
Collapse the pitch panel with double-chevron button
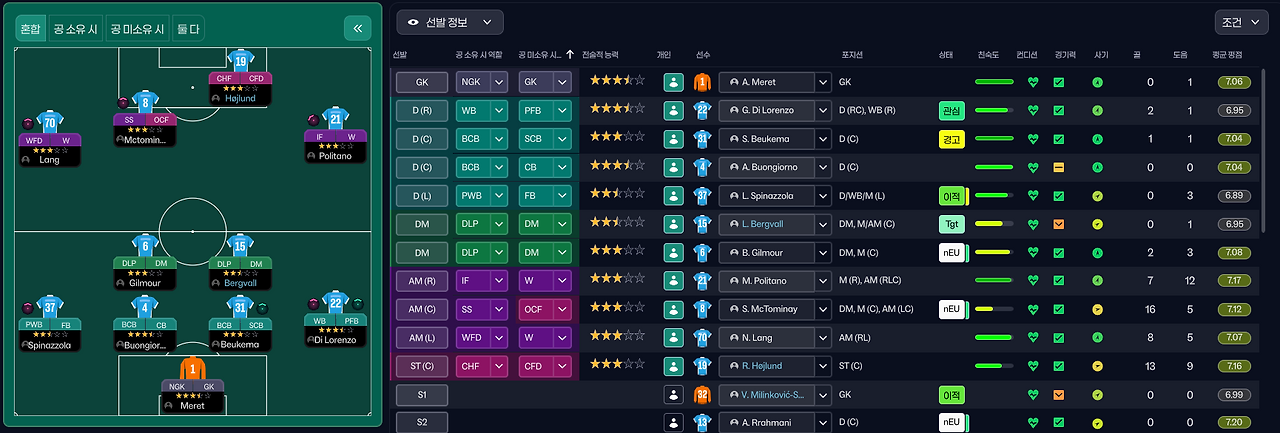click(357, 28)
